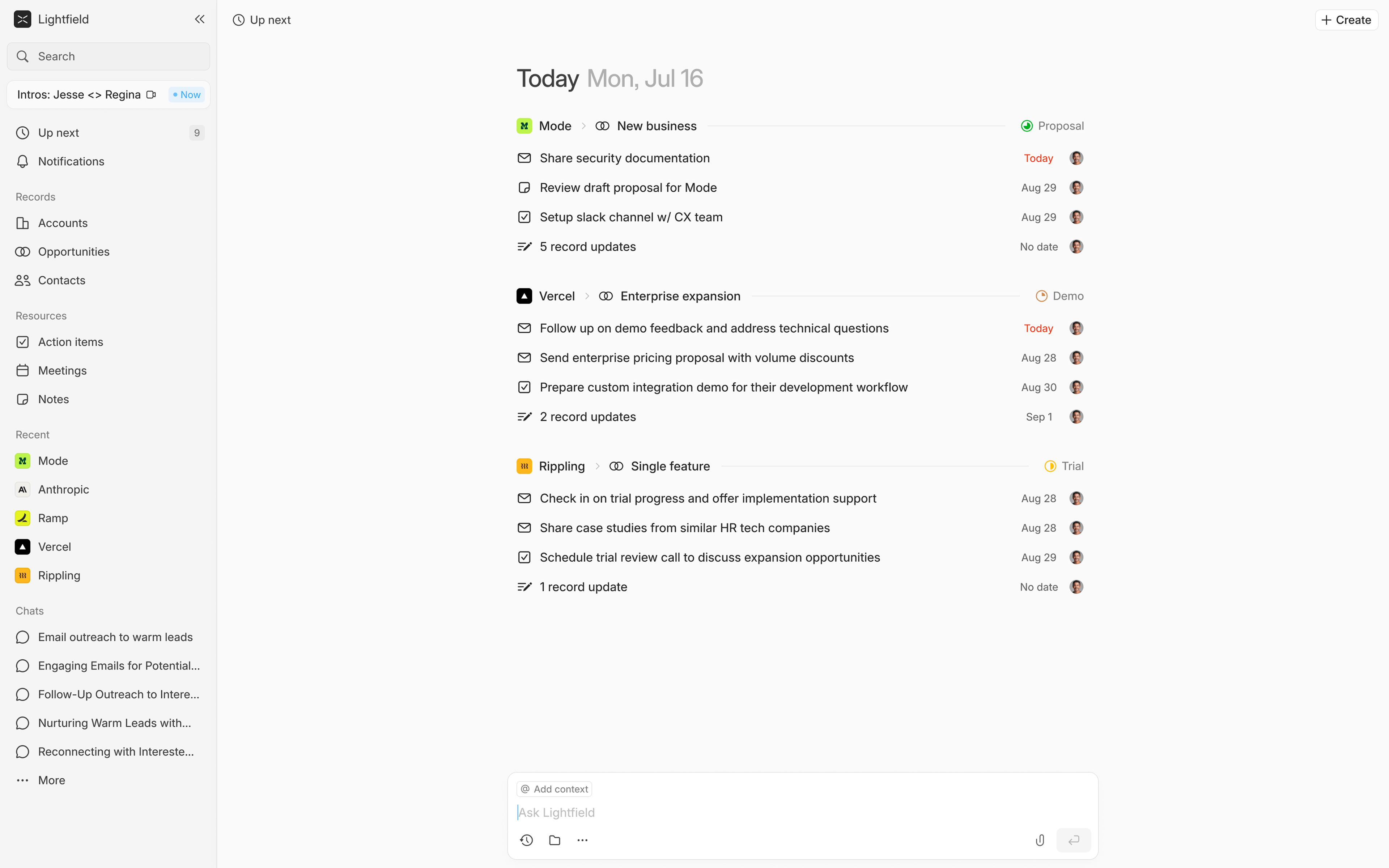
Task: Complete Schedule trial review call task
Action: (x=524, y=557)
